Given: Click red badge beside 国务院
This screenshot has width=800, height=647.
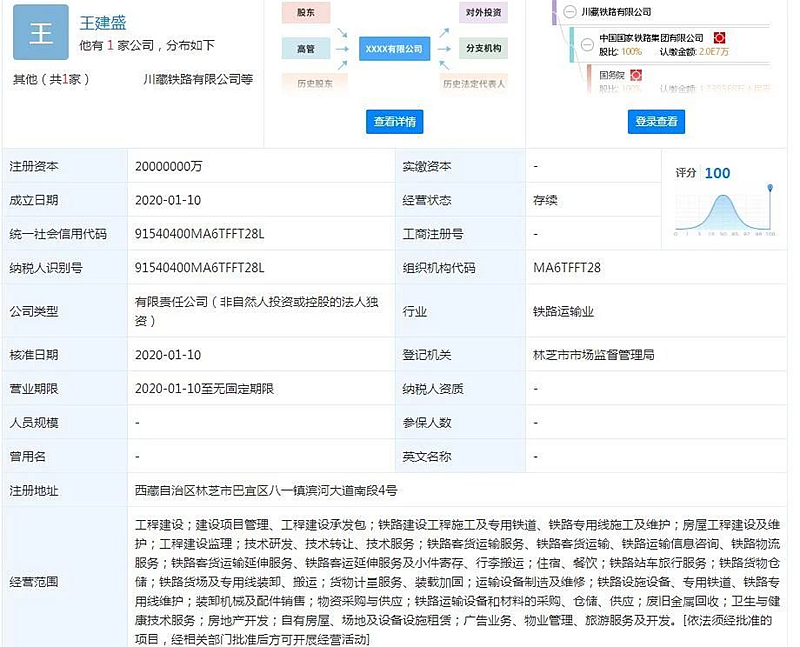Looking at the screenshot, I should coord(636,75).
